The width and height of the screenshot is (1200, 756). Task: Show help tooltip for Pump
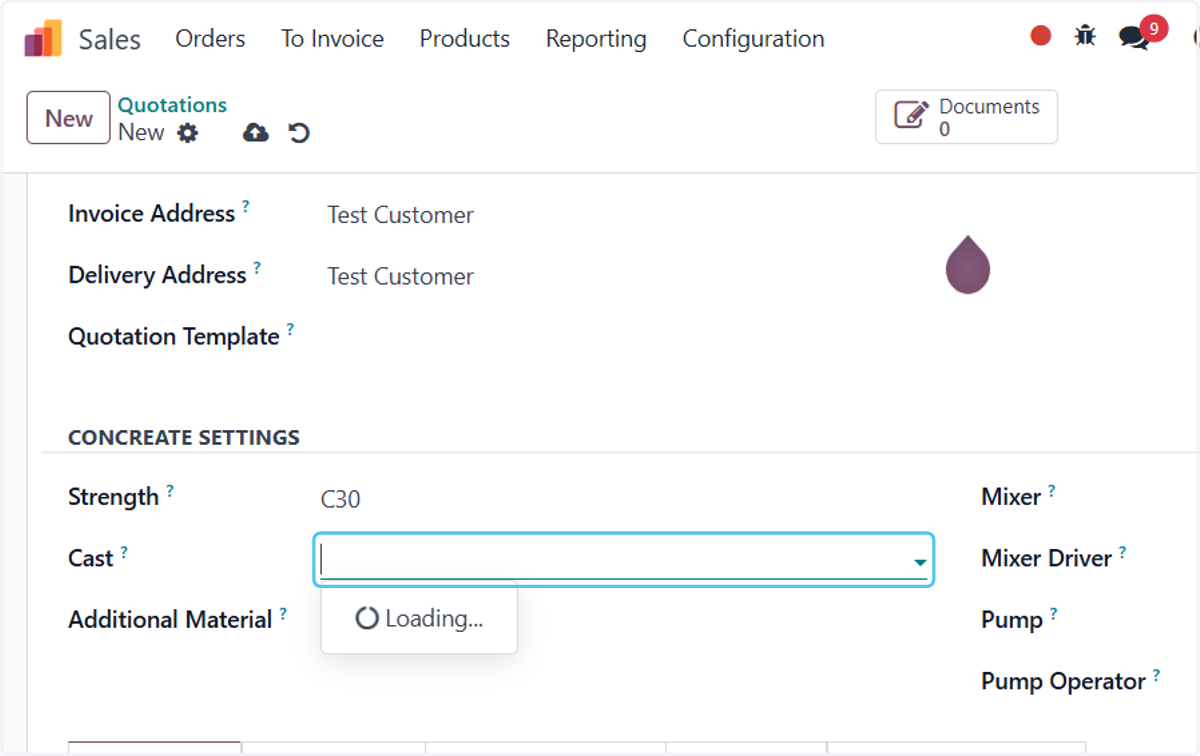pos(1053,612)
